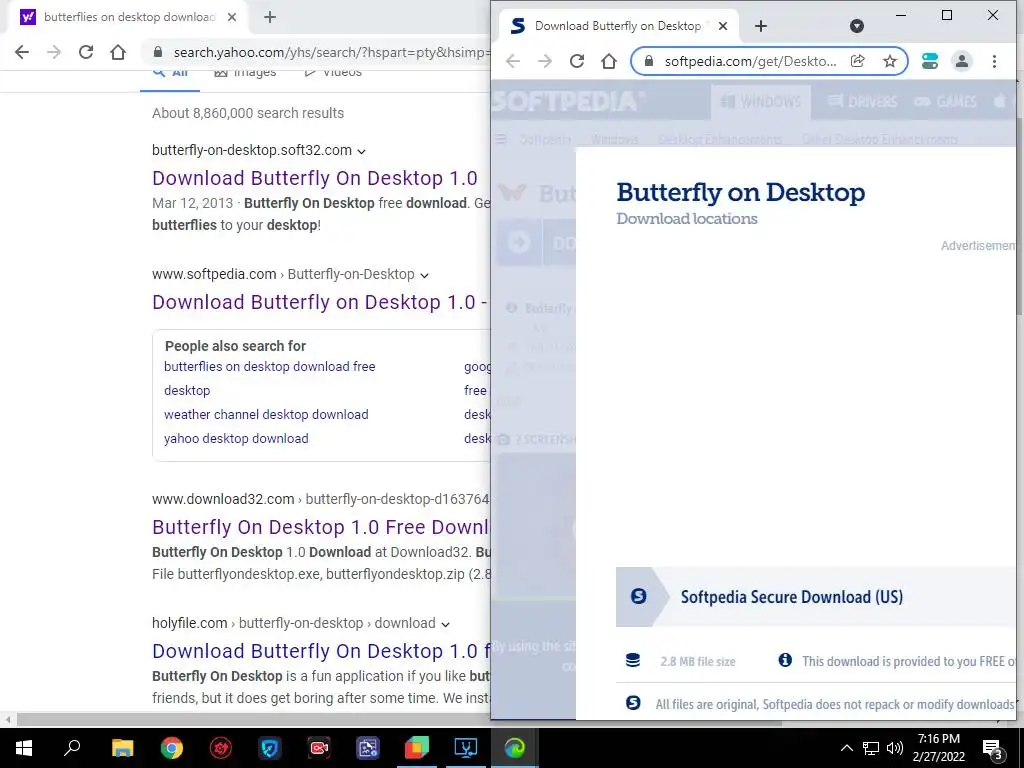Open new tab in Yahoo search window
The image size is (1024, 768).
coord(270,17)
